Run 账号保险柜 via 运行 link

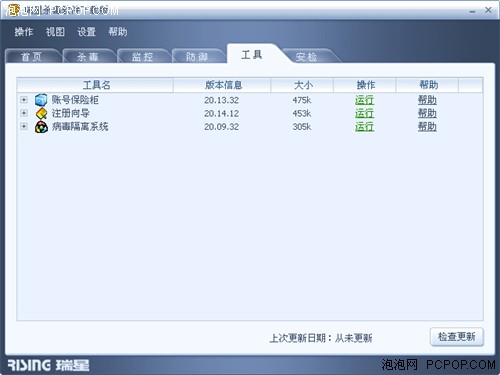pyautogui.click(x=364, y=100)
